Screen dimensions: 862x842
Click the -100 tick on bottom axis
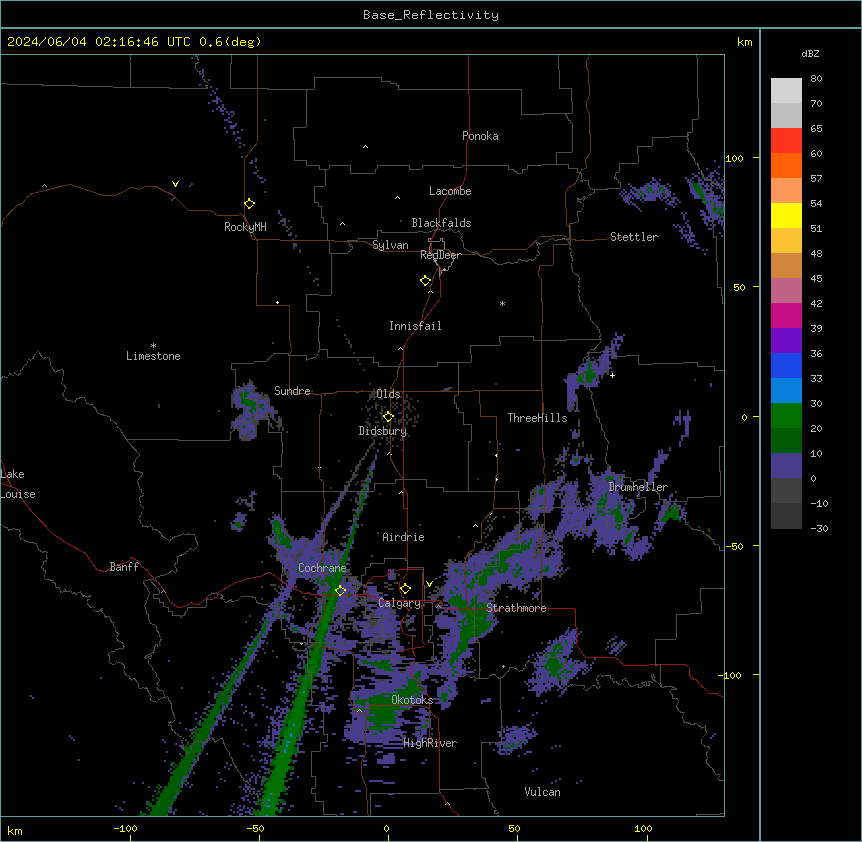click(125, 828)
